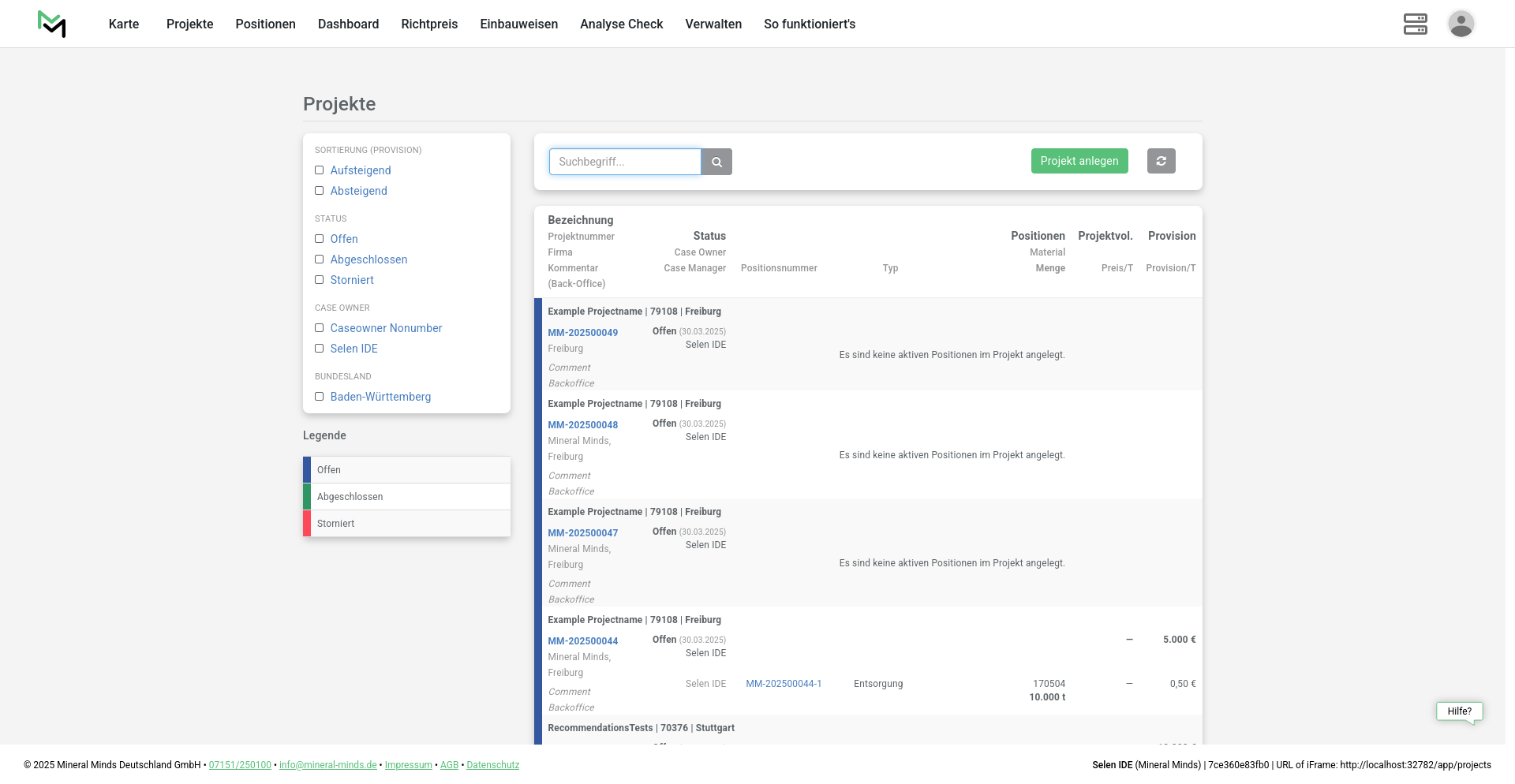Click the Mineral Minds logo
The height and width of the screenshot is (784, 1515).
pos(52,24)
